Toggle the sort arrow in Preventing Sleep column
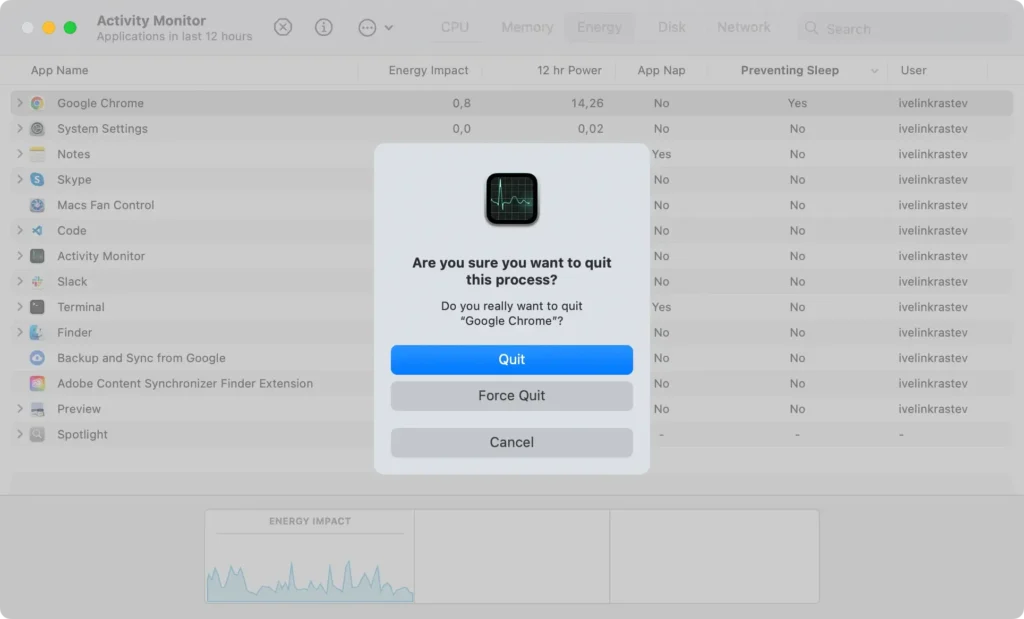The width and height of the screenshot is (1024, 619). tap(874, 71)
